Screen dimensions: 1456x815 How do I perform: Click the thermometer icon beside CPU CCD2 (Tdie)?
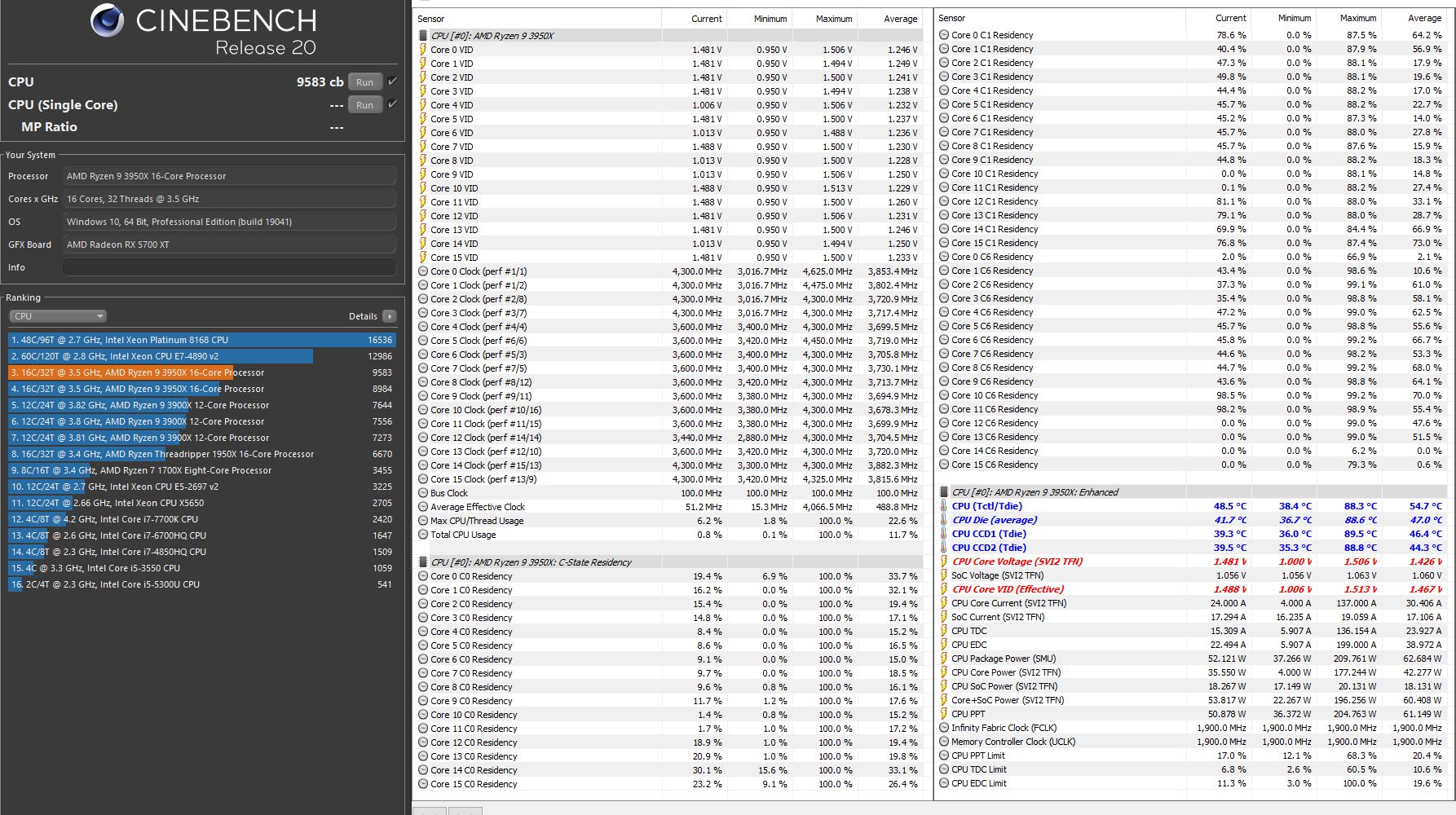pos(944,548)
